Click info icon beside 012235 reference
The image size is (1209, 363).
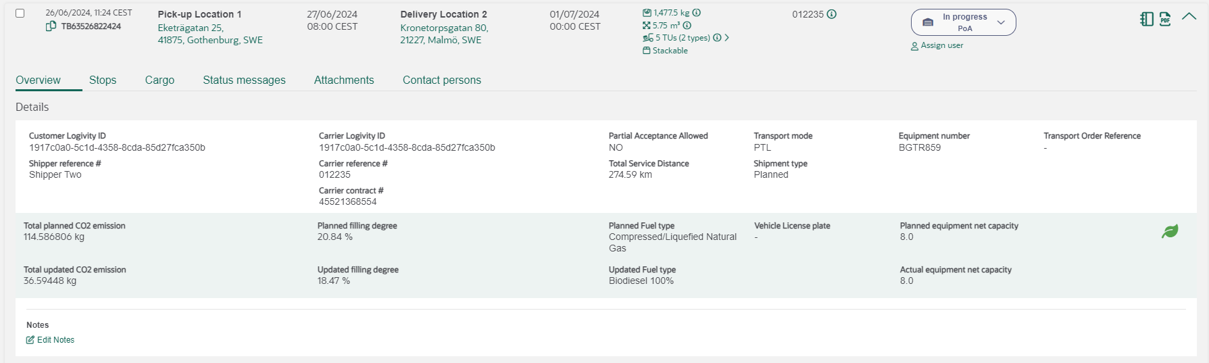(x=832, y=15)
